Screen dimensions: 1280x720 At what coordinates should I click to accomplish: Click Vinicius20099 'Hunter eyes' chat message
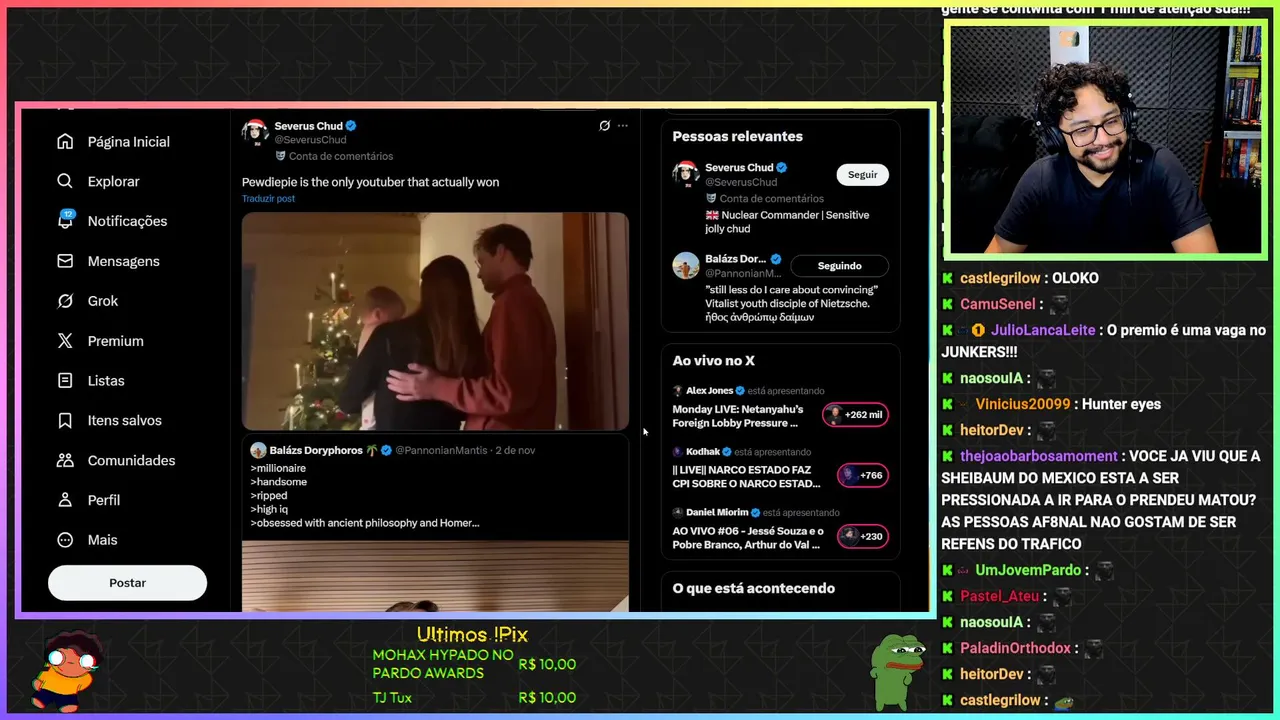click(1120, 404)
